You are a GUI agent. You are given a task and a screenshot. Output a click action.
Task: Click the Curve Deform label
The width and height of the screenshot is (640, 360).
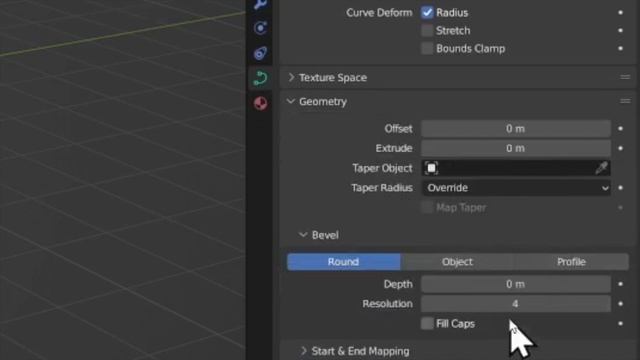point(379,13)
